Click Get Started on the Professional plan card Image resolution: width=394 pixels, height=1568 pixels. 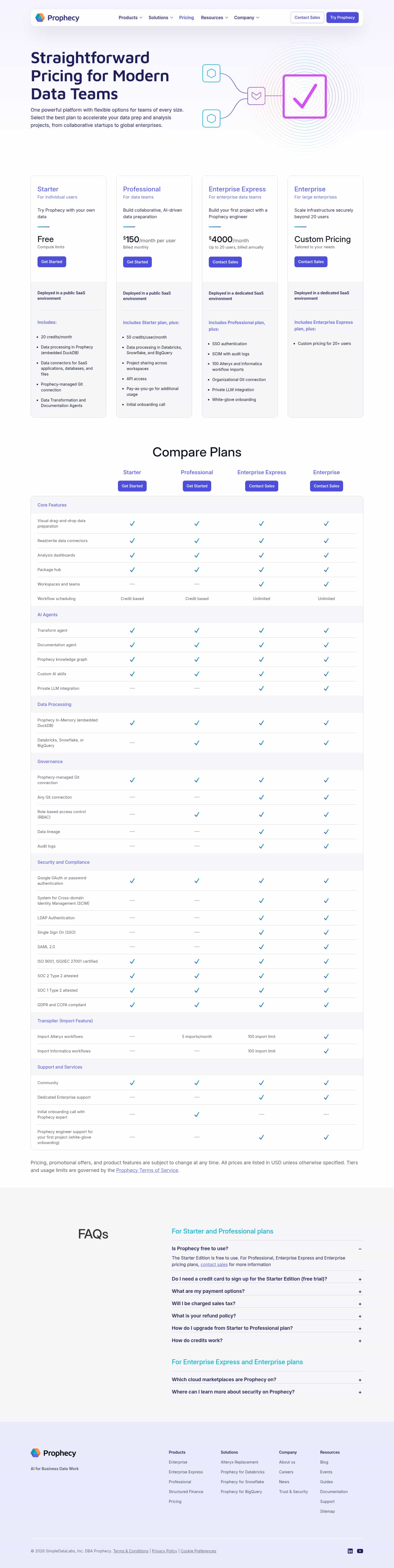[x=137, y=262]
